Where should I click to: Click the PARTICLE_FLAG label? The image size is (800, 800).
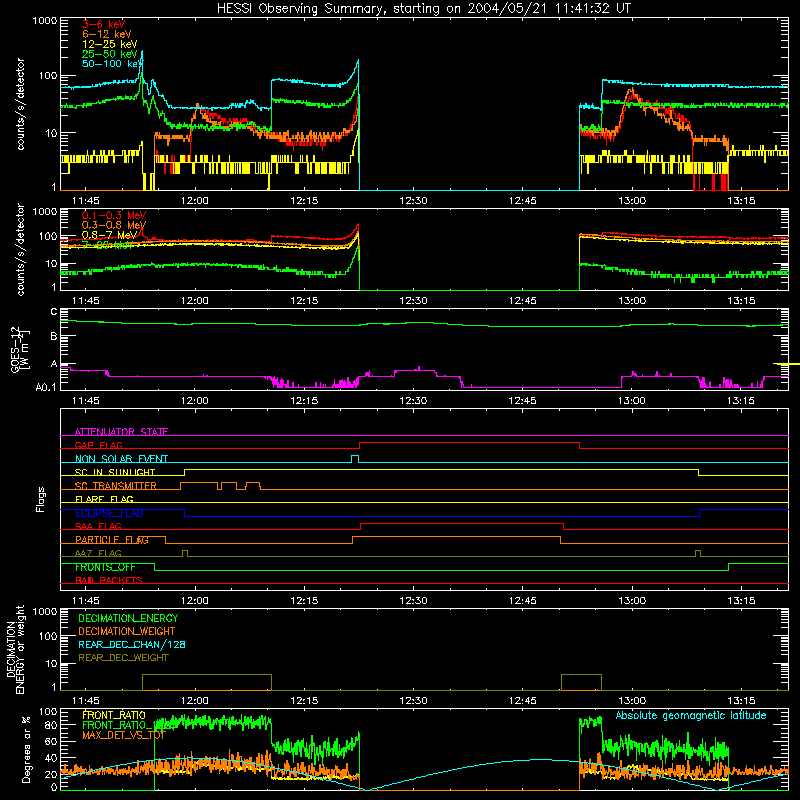coord(112,539)
